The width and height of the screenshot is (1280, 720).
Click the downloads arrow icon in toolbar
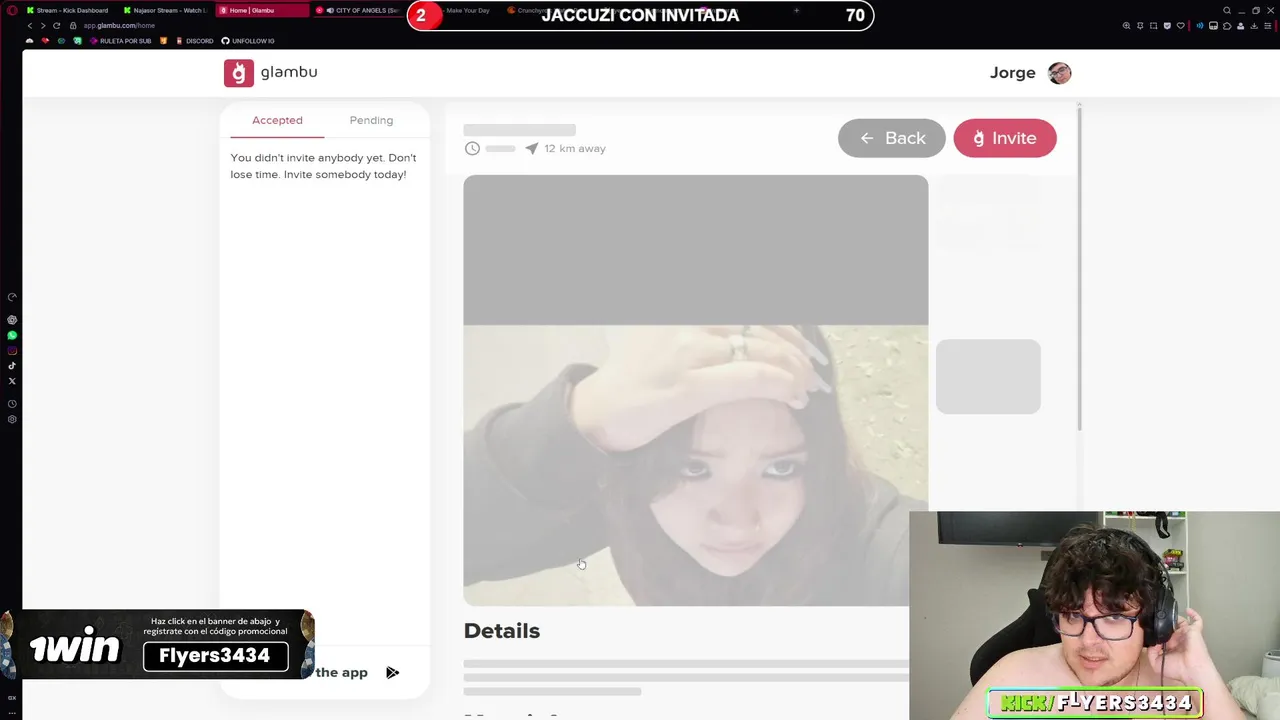(x=1254, y=26)
